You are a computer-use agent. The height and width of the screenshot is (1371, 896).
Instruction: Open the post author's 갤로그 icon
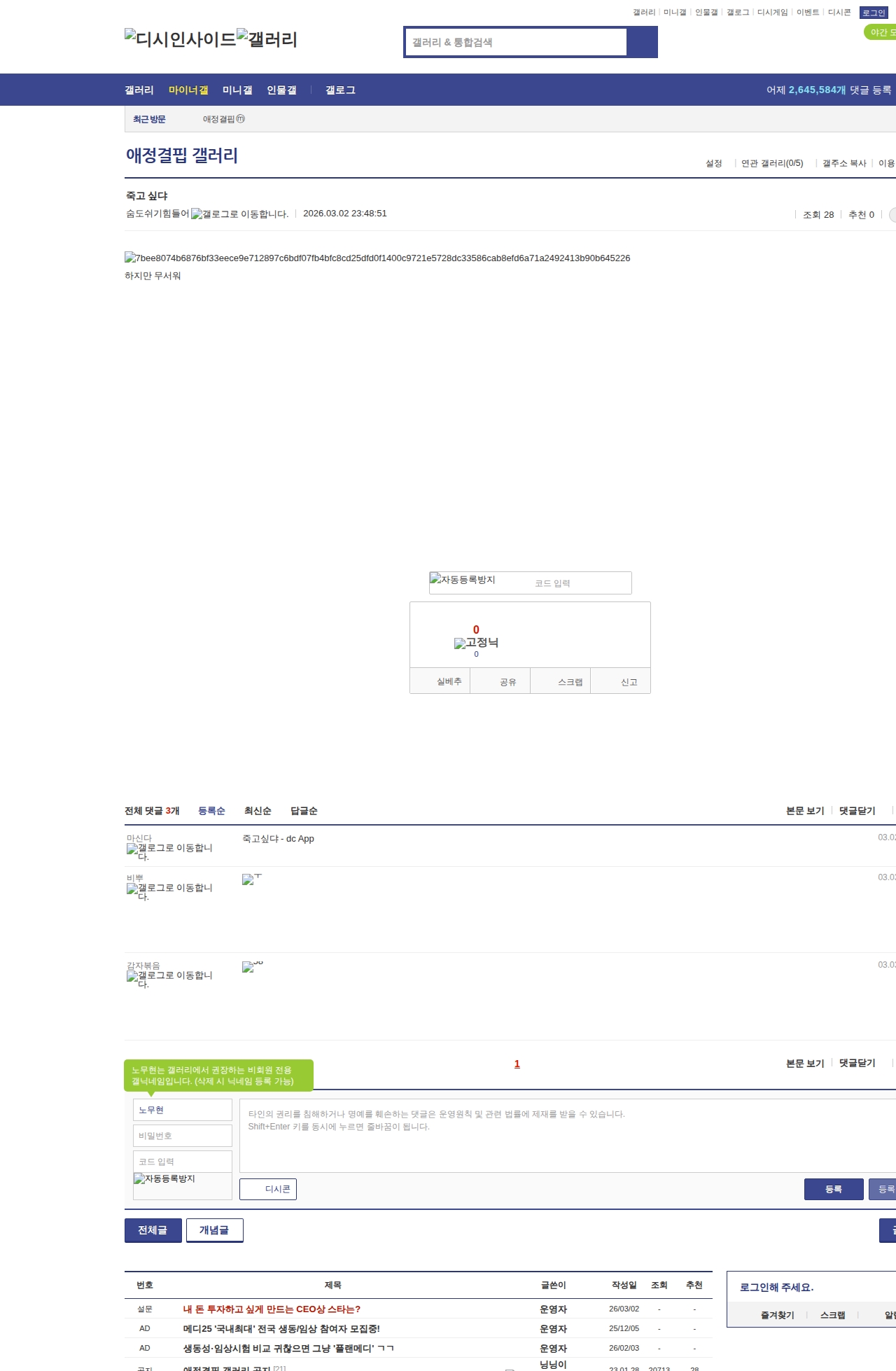(x=239, y=214)
